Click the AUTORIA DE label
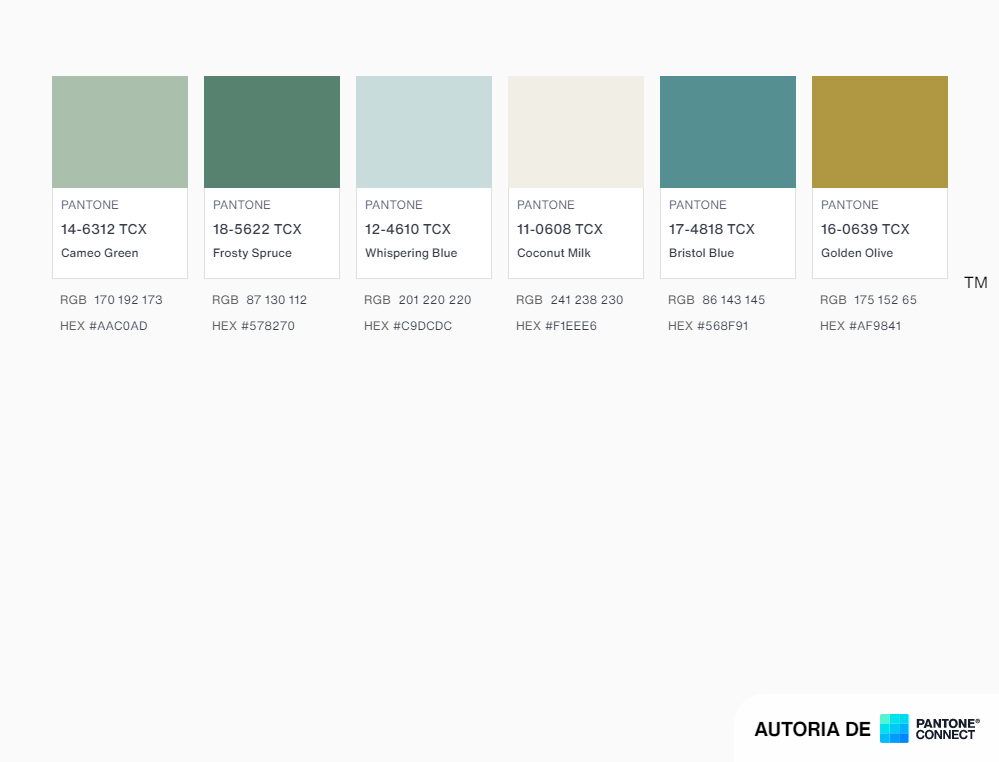This screenshot has height=762, width=999. pos(812,729)
